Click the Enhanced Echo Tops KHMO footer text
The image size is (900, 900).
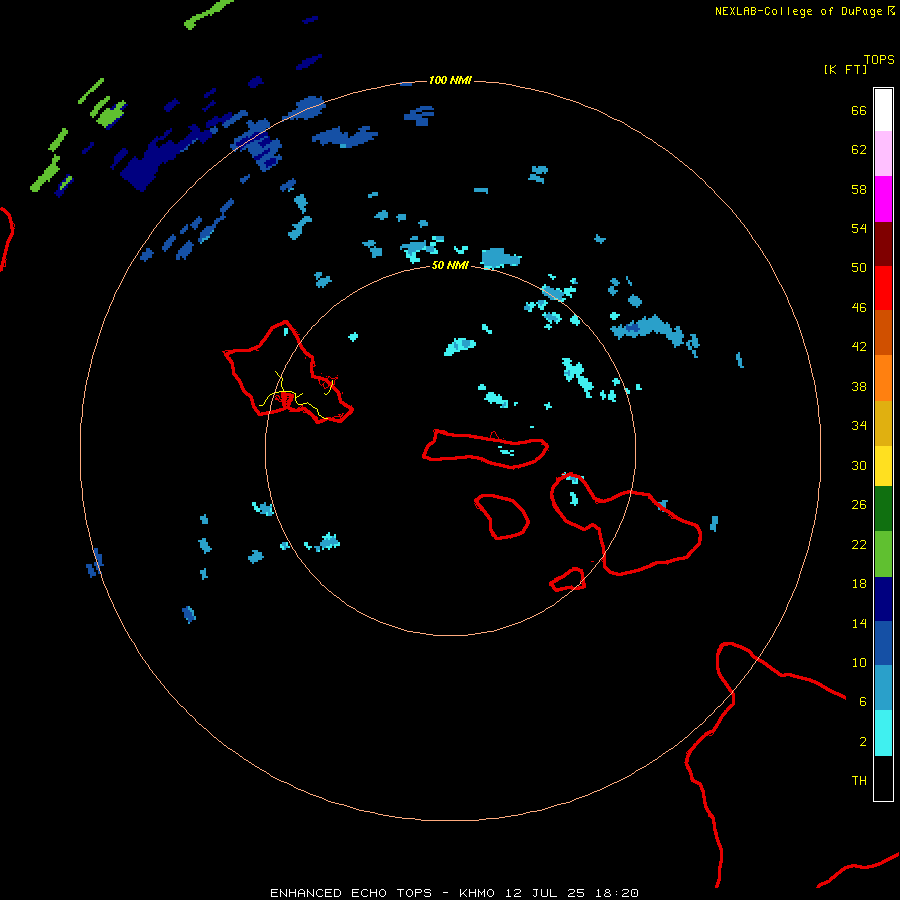click(454, 893)
